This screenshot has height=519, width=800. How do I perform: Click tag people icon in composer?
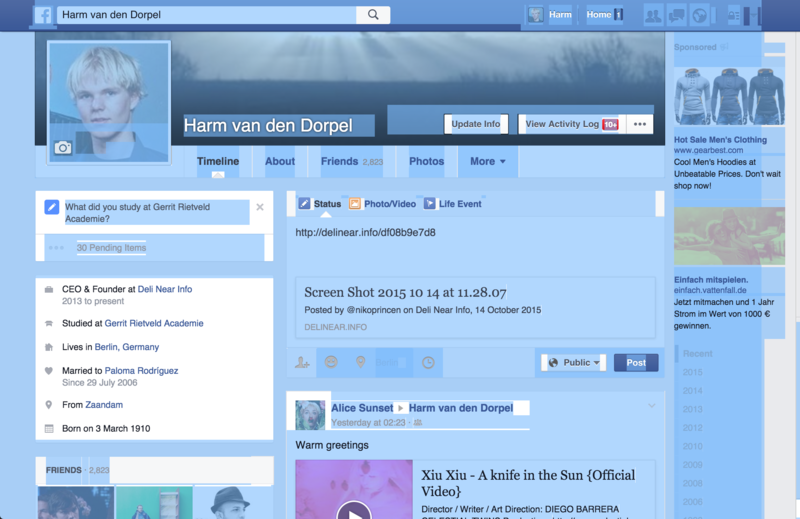(302, 362)
